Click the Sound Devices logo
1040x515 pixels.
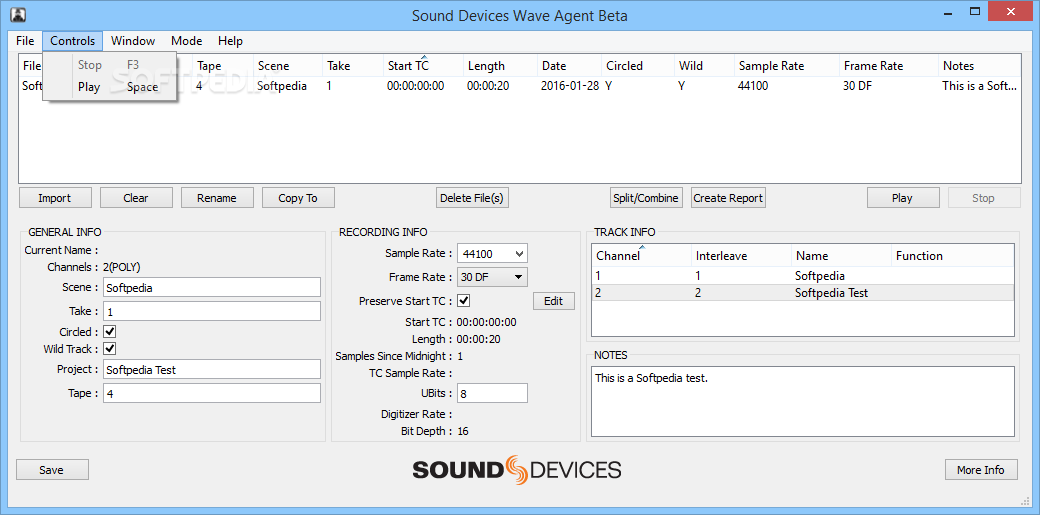[x=517, y=470]
